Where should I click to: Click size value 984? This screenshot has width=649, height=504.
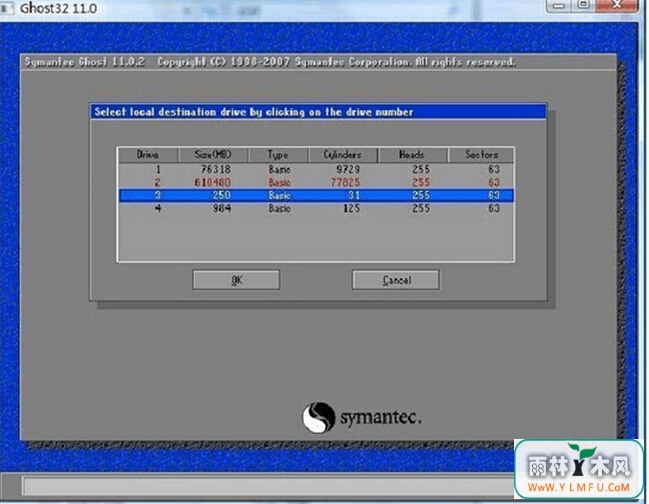pyautogui.click(x=221, y=208)
